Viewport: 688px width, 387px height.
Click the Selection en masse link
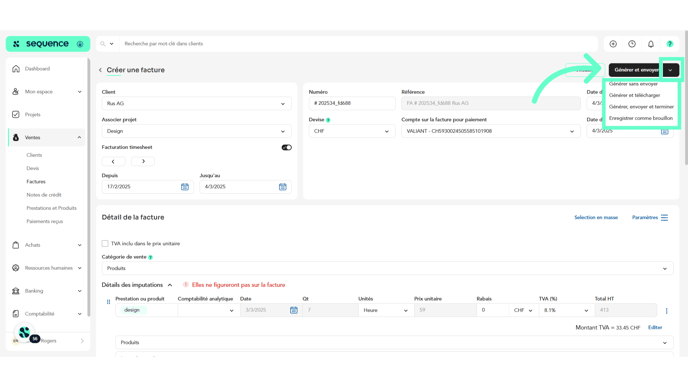(x=596, y=218)
